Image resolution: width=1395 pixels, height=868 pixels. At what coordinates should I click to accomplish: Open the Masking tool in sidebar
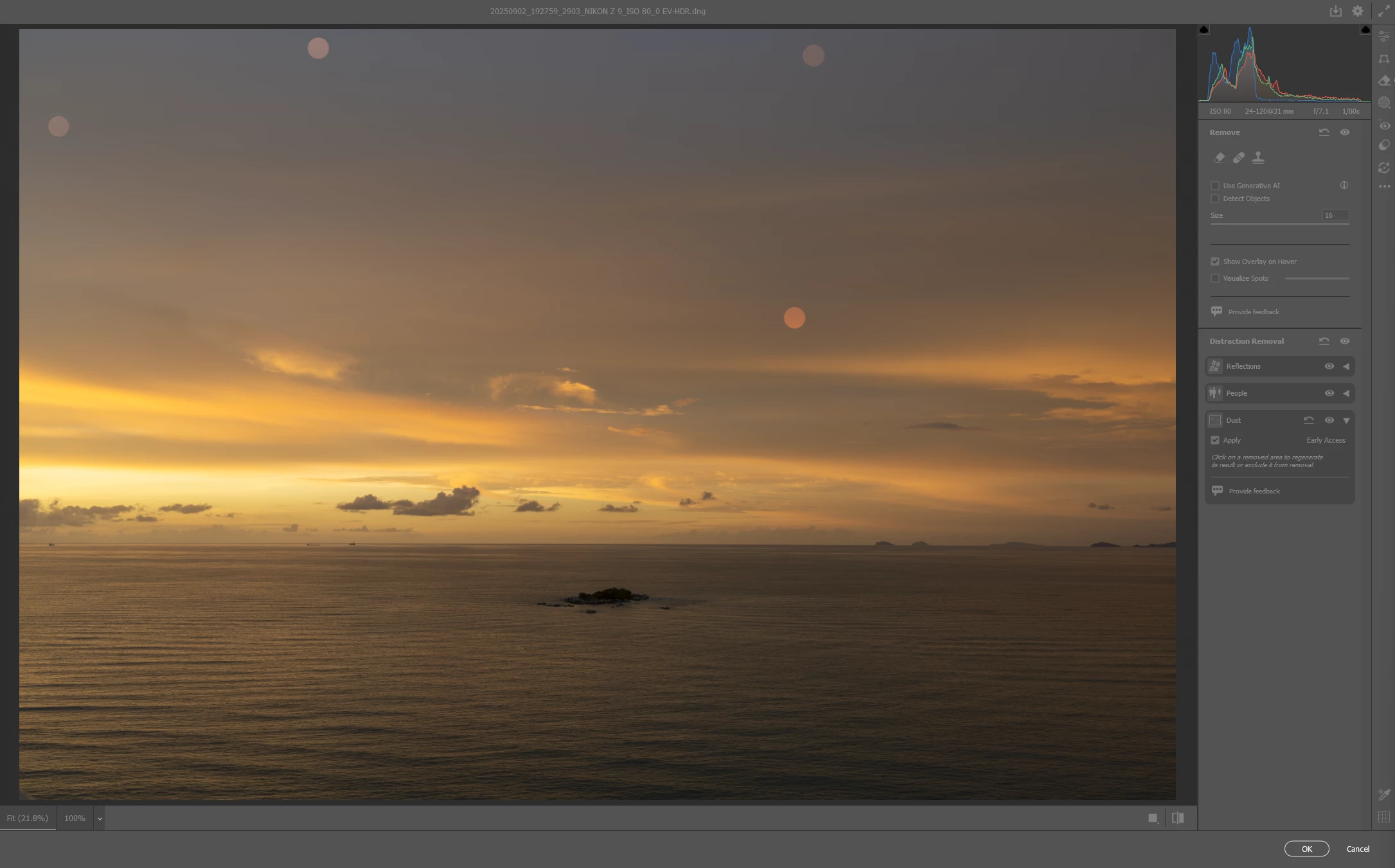[1384, 103]
